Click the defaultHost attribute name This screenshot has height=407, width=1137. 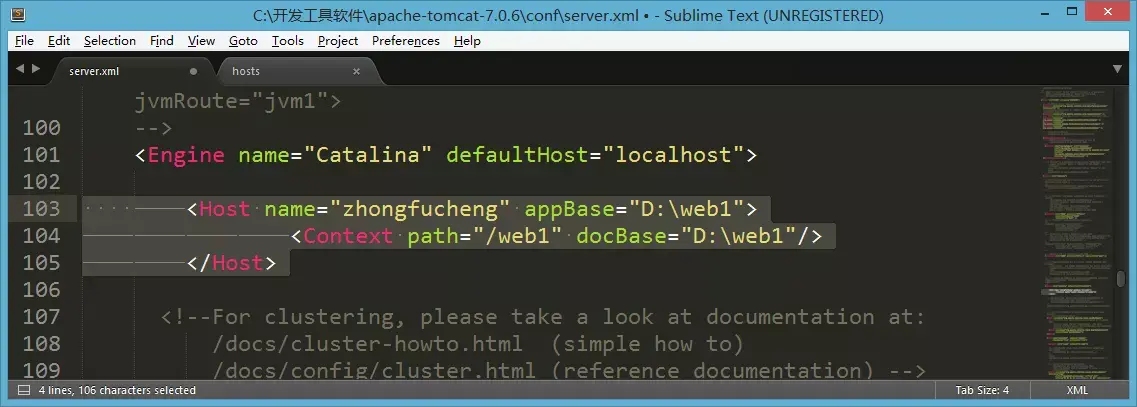point(518,155)
